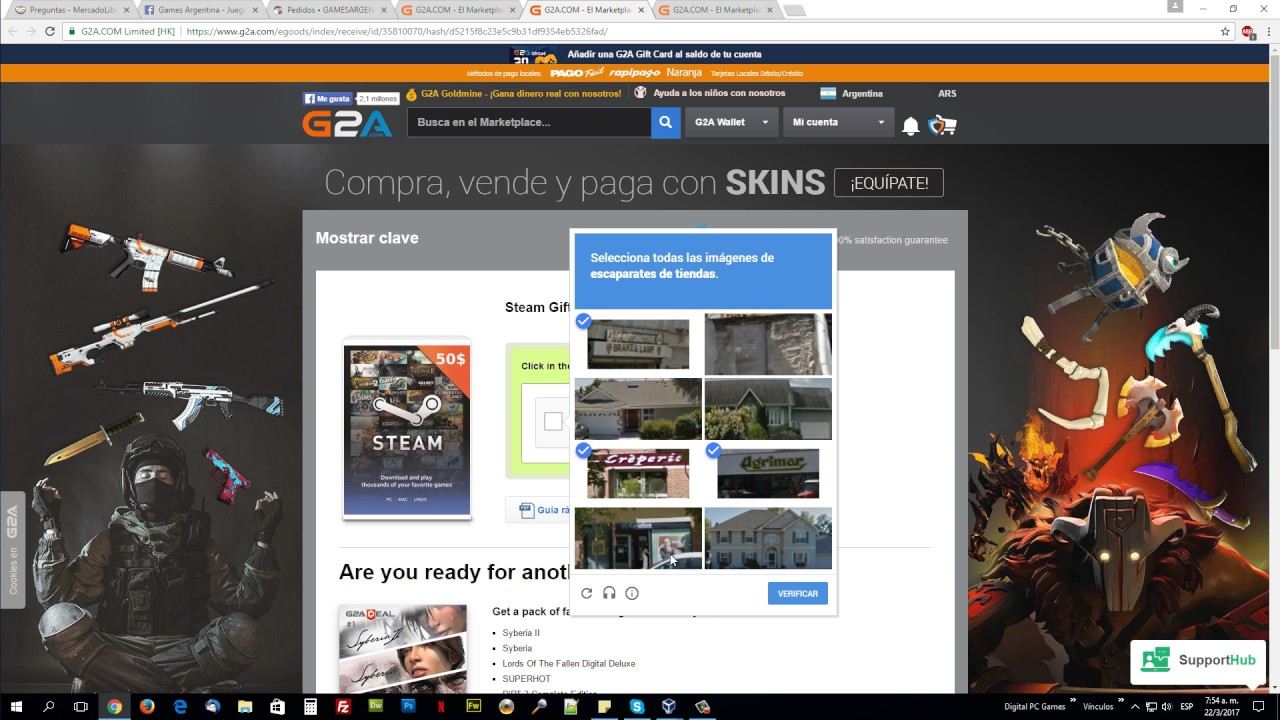
Task: Click the browser address bar URL
Action: pyautogui.click(x=396, y=31)
